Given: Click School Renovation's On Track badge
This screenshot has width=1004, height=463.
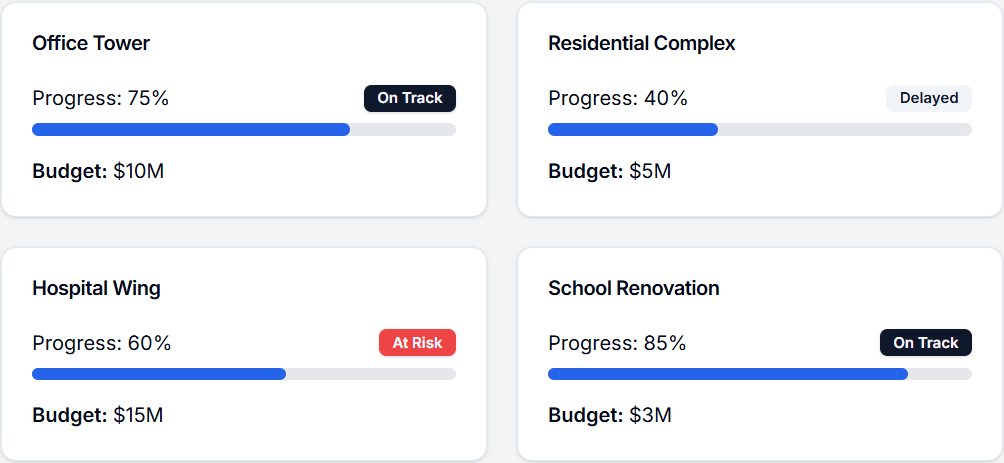Looking at the screenshot, I should [x=926, y=343].
